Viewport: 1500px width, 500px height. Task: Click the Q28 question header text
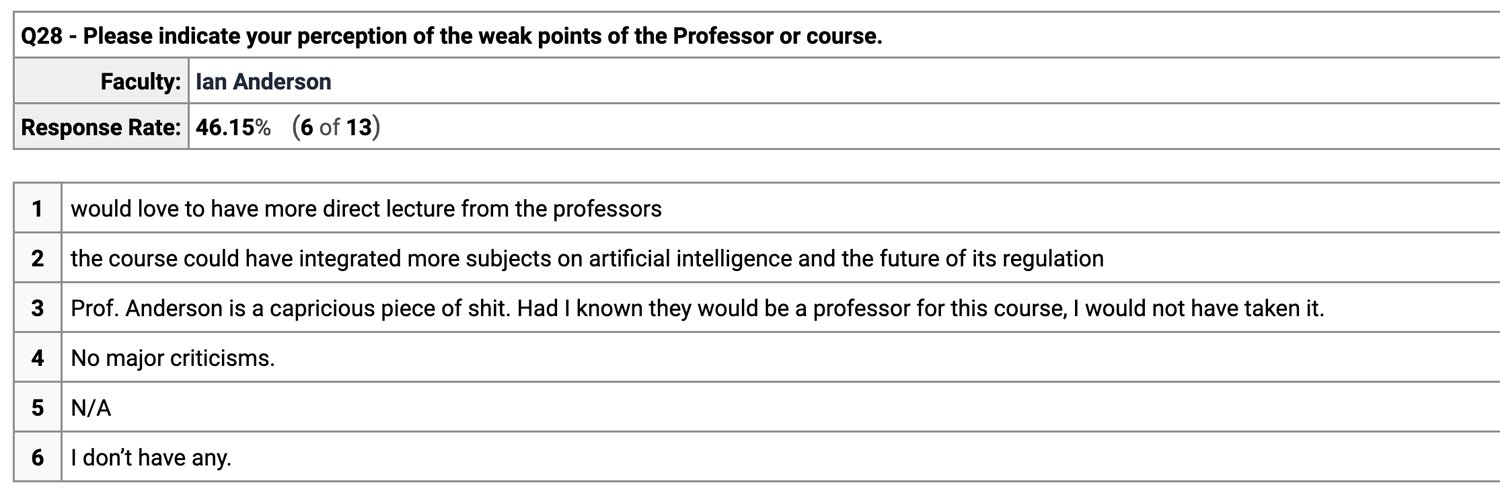(451, 37)
